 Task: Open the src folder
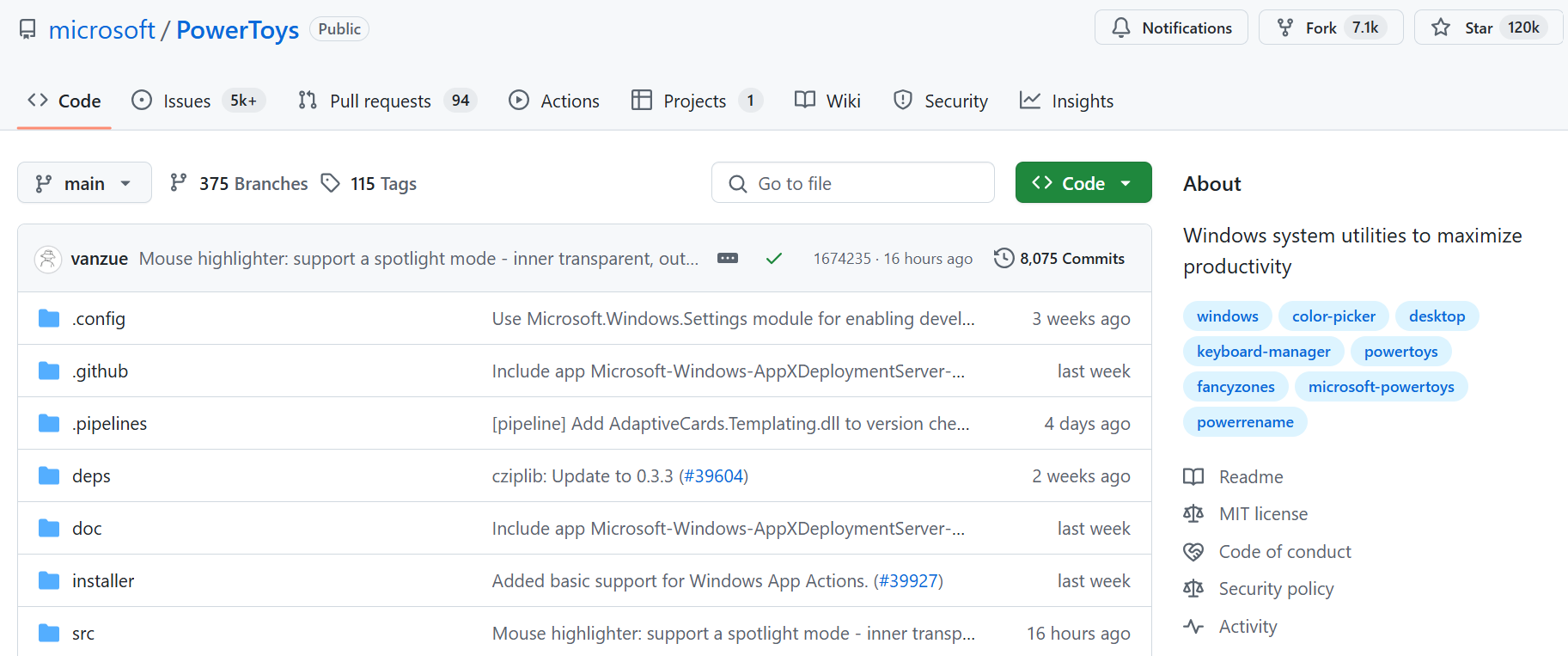tap(83, 634)
